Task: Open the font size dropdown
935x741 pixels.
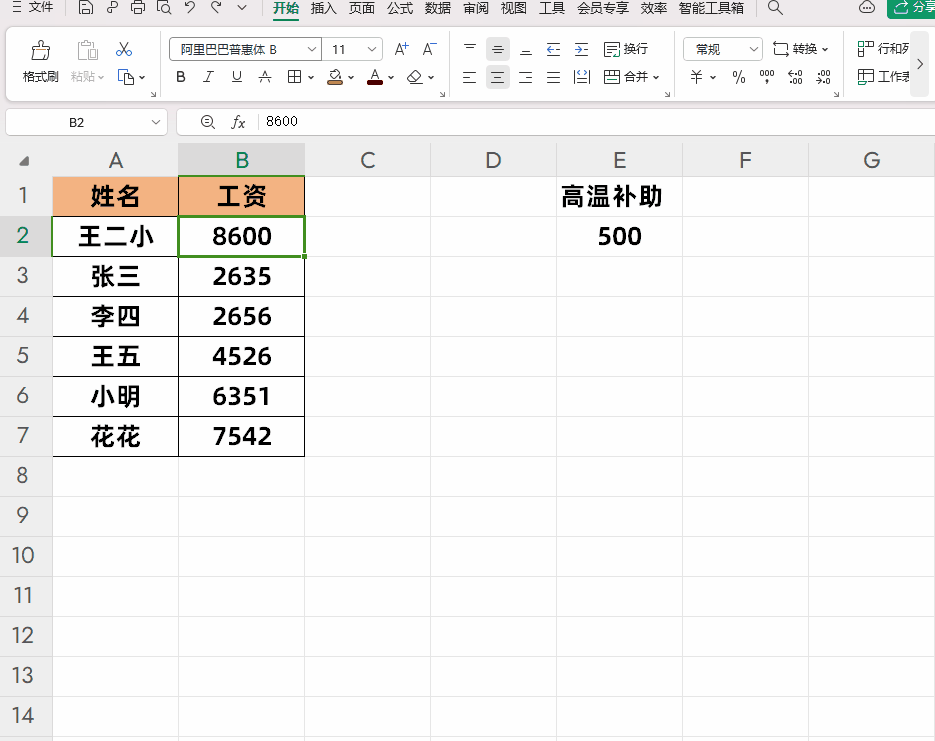Action: (x=371, y=49)
